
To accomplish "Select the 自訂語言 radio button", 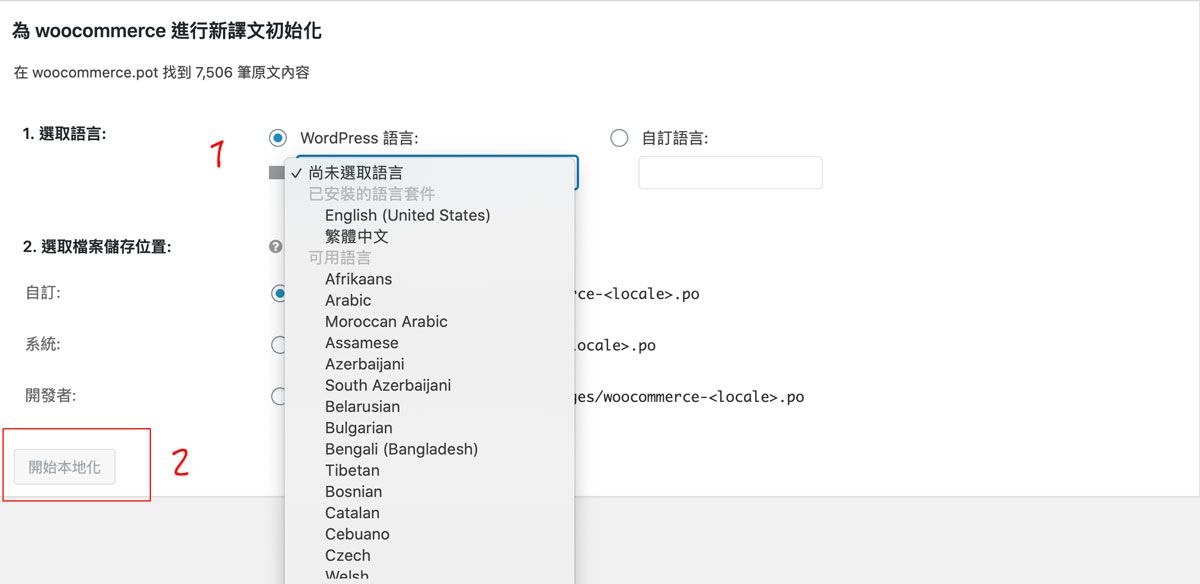I will click(619, 138).
